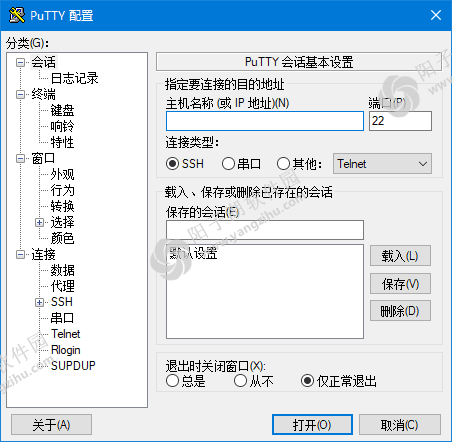This screenshot has height=442, width=452.
Task: Select 窗口 category in tree
Action: click(43, 158)
